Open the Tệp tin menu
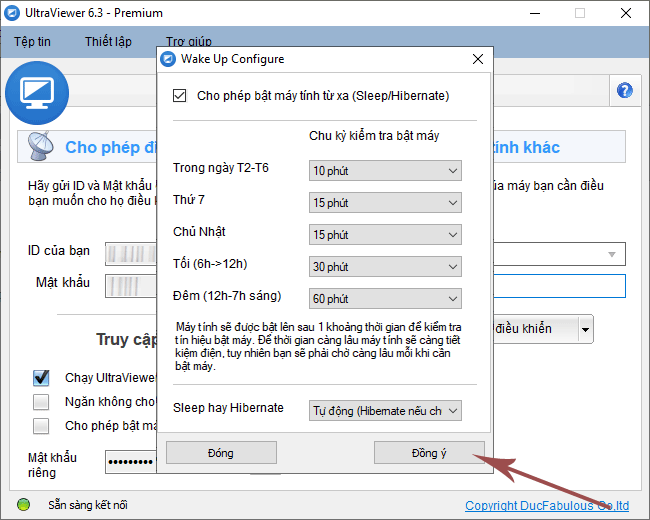This screenshot has width=650, height=520. point(33,42)
